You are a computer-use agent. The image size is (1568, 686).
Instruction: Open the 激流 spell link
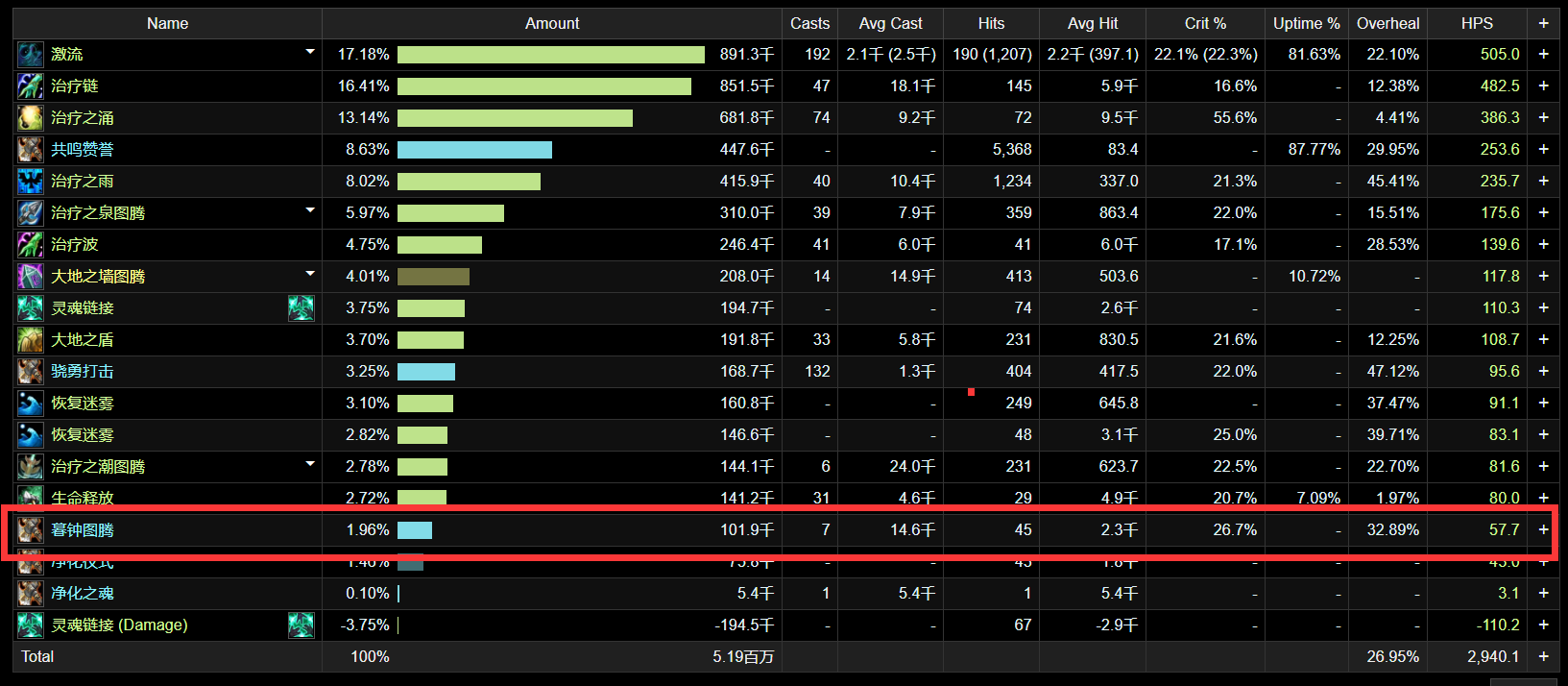coord(67,55)
